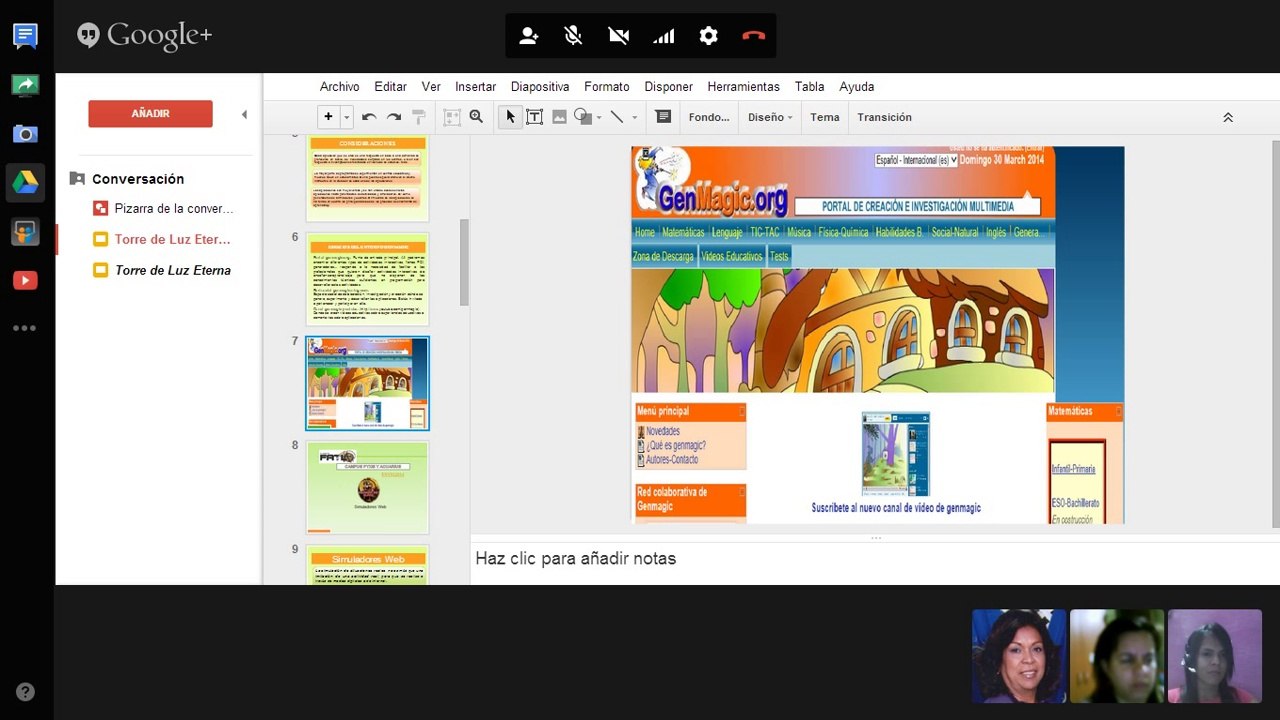Viewport: 1280px width, 720px height.
Task: Open the Hangout help icon
Action: pos(25,691)
